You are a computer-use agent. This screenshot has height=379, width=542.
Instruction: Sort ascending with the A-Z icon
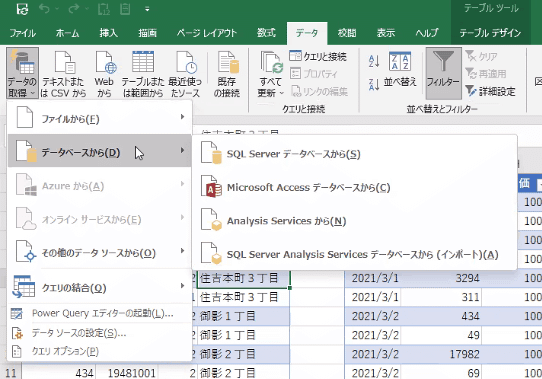pos(374,61)
